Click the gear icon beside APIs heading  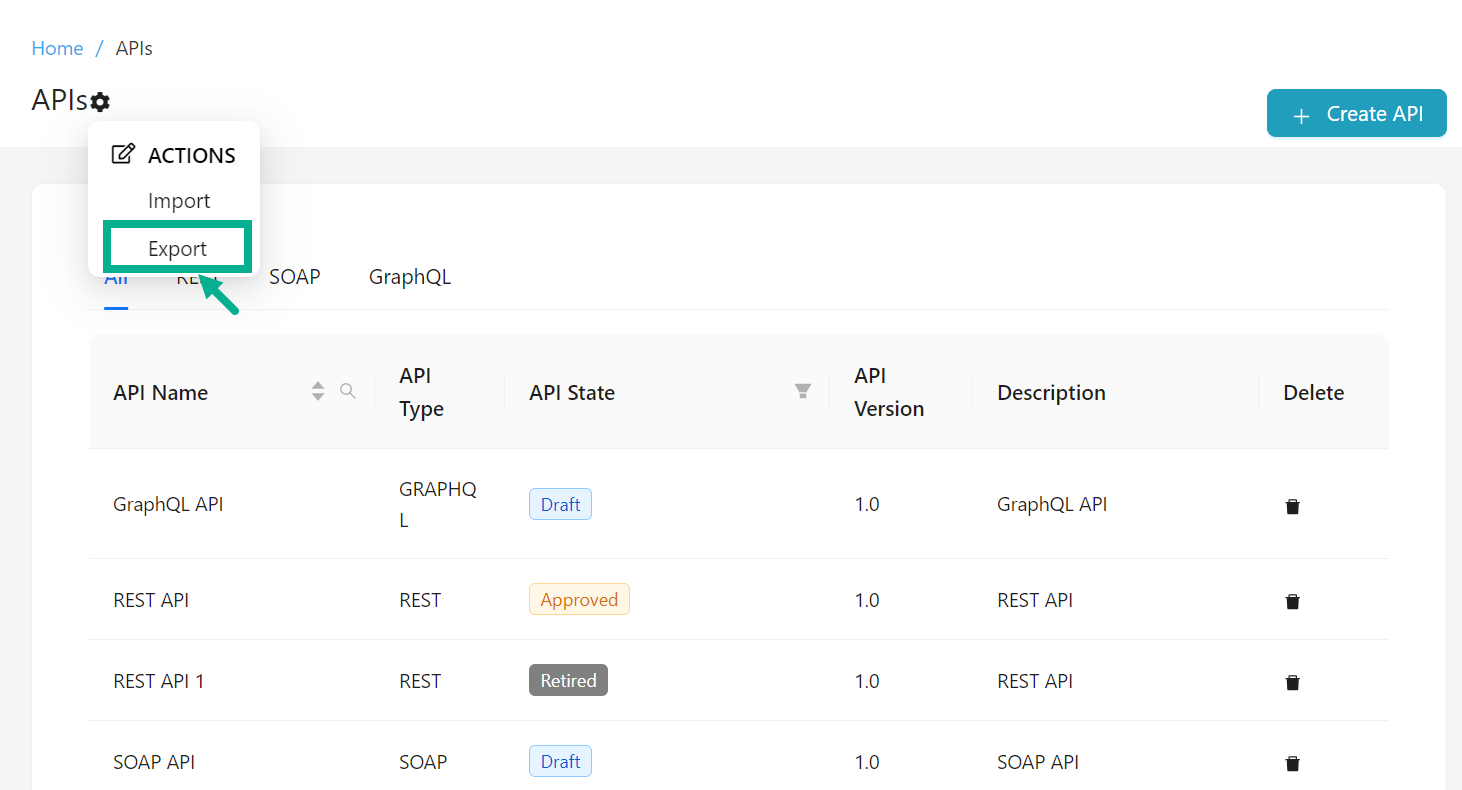[x=100, y=102]
